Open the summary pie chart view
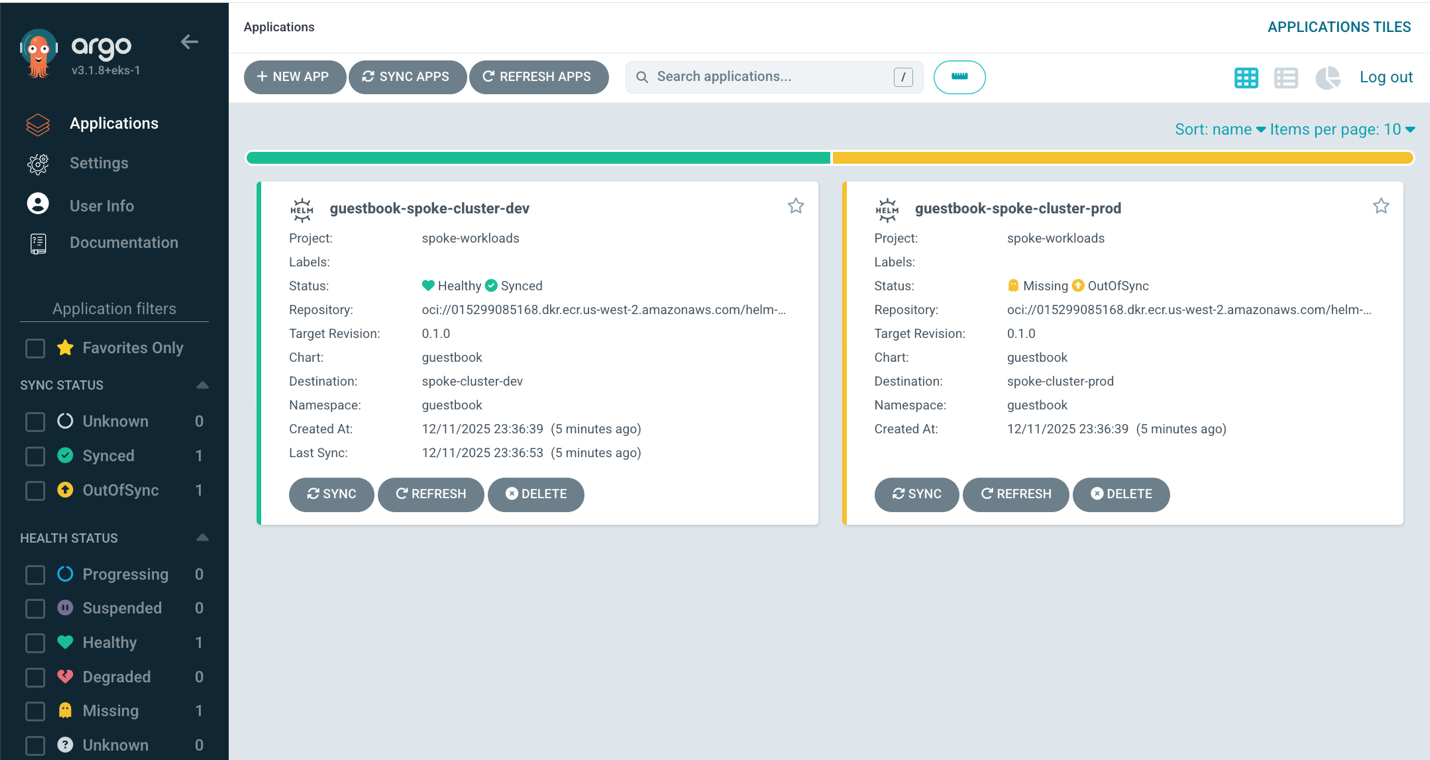The width and height of the screenshot is (1430, 760). tap(1327, 77)
